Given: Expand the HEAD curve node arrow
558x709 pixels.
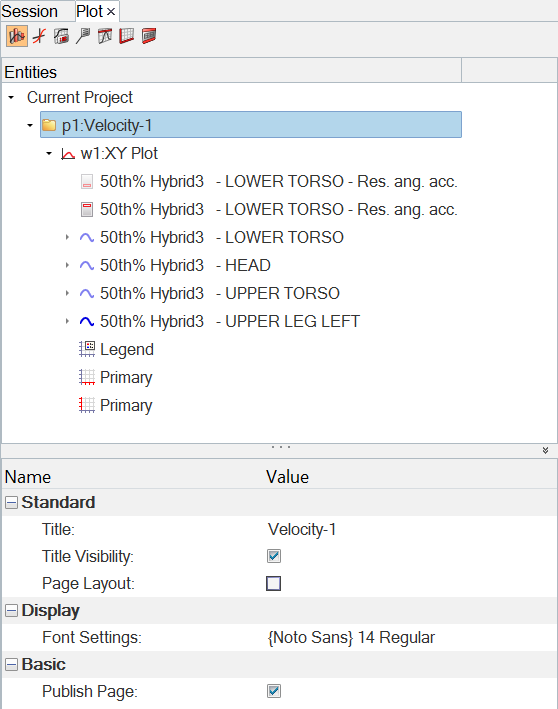Looking at the screenshot, I should click(x=67, y=265).
